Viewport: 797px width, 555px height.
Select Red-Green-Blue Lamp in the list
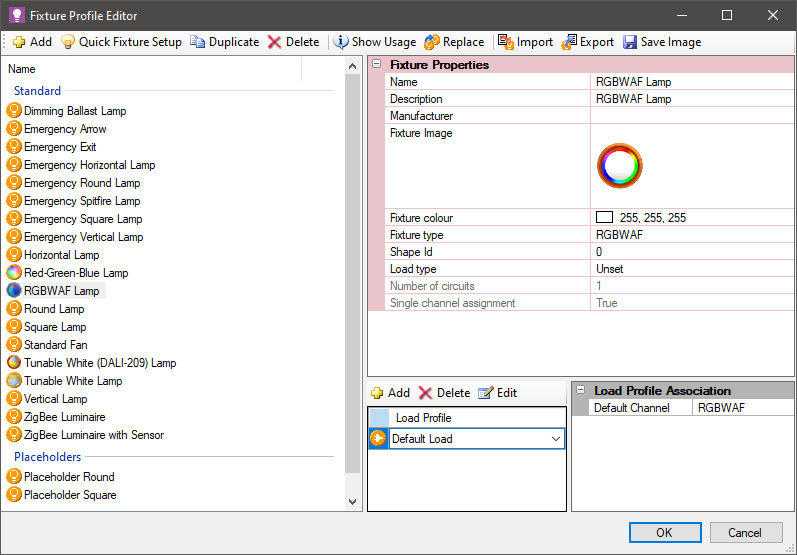[76, 273]
